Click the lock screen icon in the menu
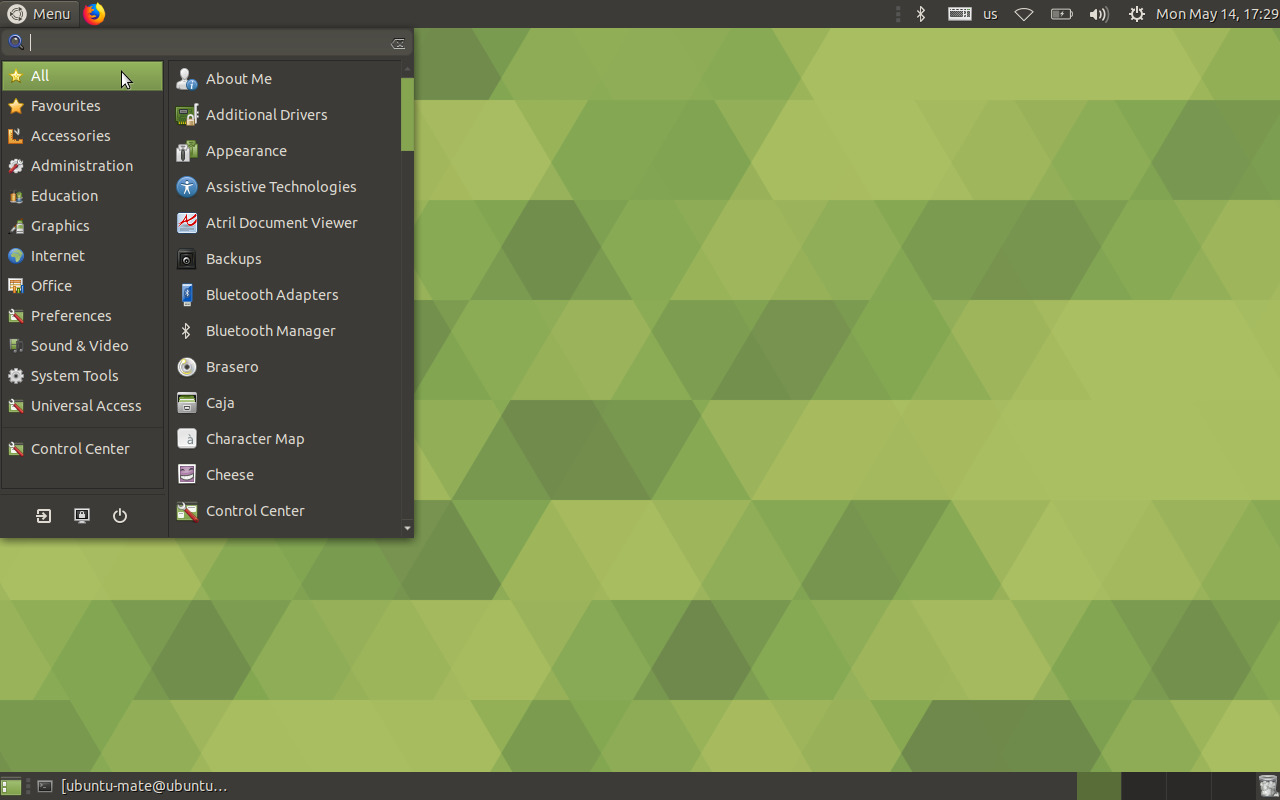This screenshot has height=800, width=1280. tap(81, 515)
